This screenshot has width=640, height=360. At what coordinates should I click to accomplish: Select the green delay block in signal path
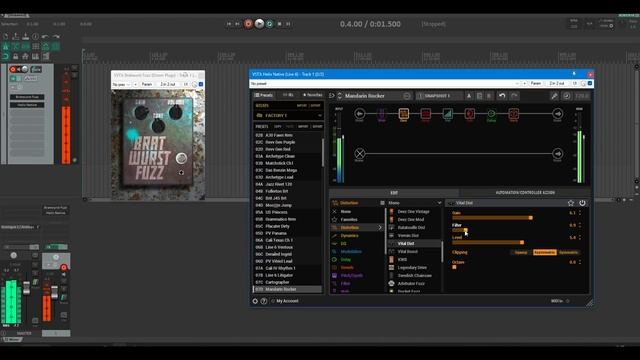pyautogui.click(x=491, y=113)
